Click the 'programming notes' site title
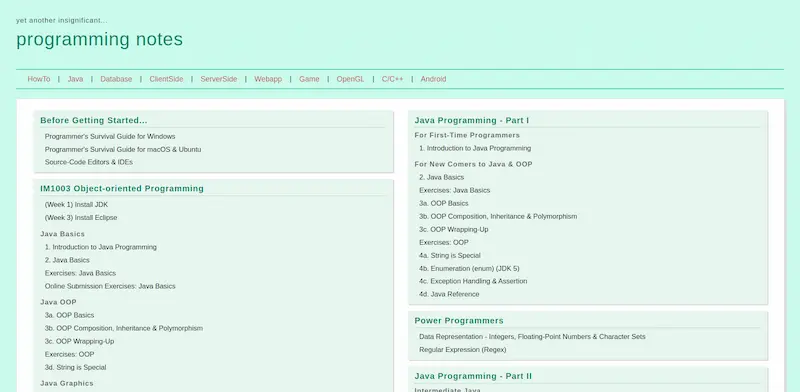The height and width of the screenshot is (392, 800). coord(99,39)
